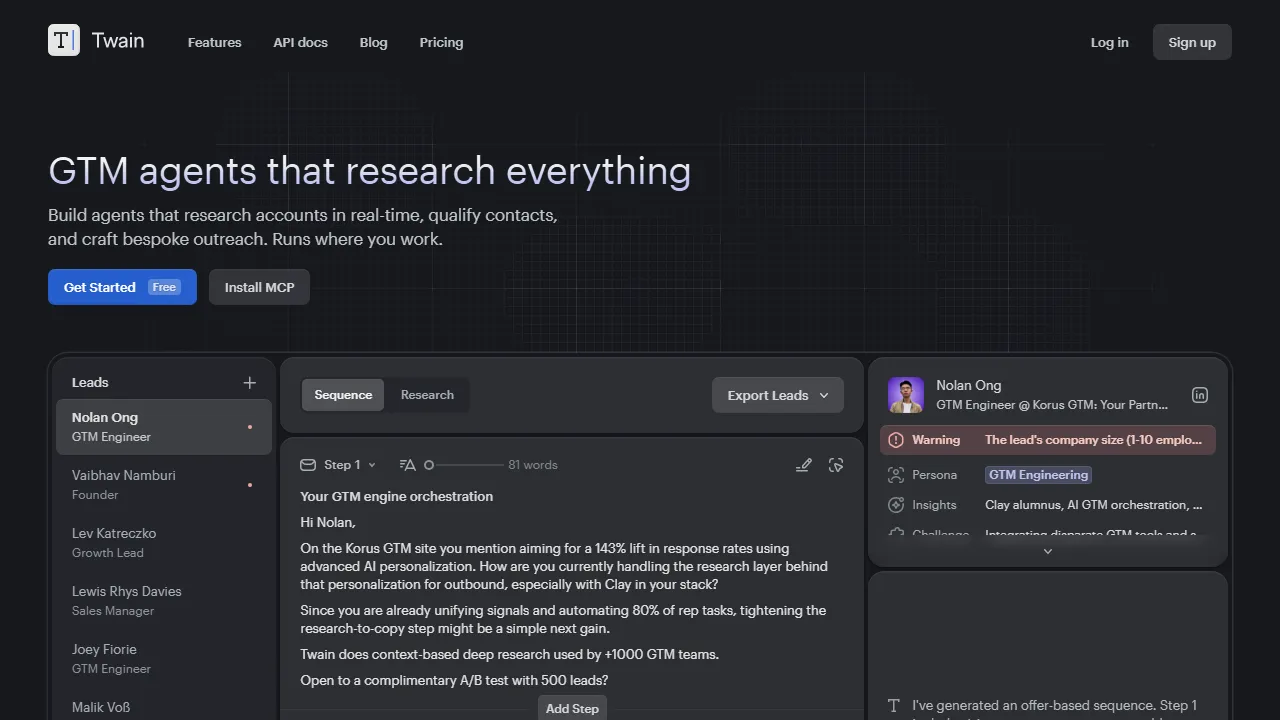
Task: Click the Persona icon
Action: pyautogui.click(x=896, y=475)
